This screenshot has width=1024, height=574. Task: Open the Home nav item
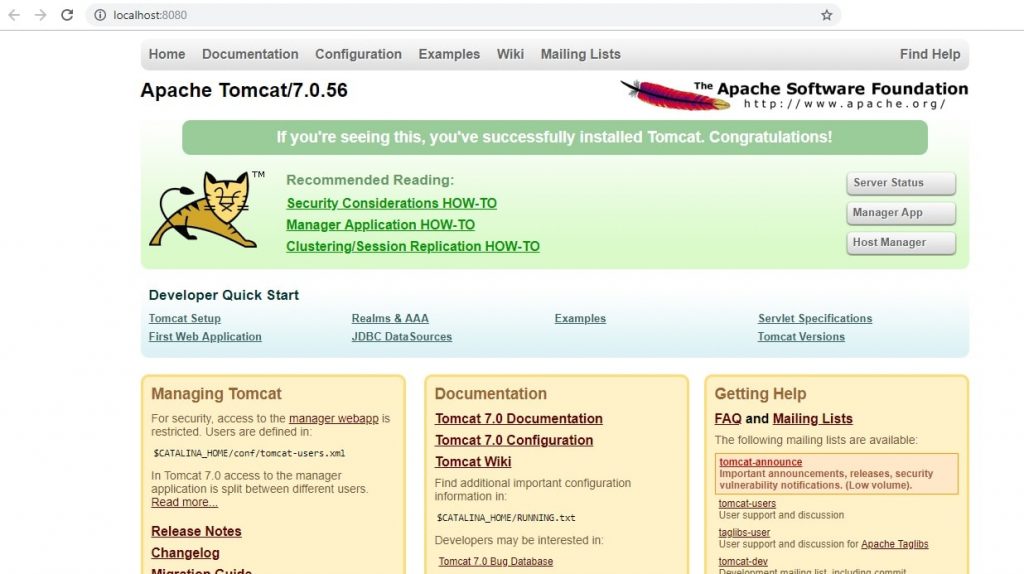point(167,54)
